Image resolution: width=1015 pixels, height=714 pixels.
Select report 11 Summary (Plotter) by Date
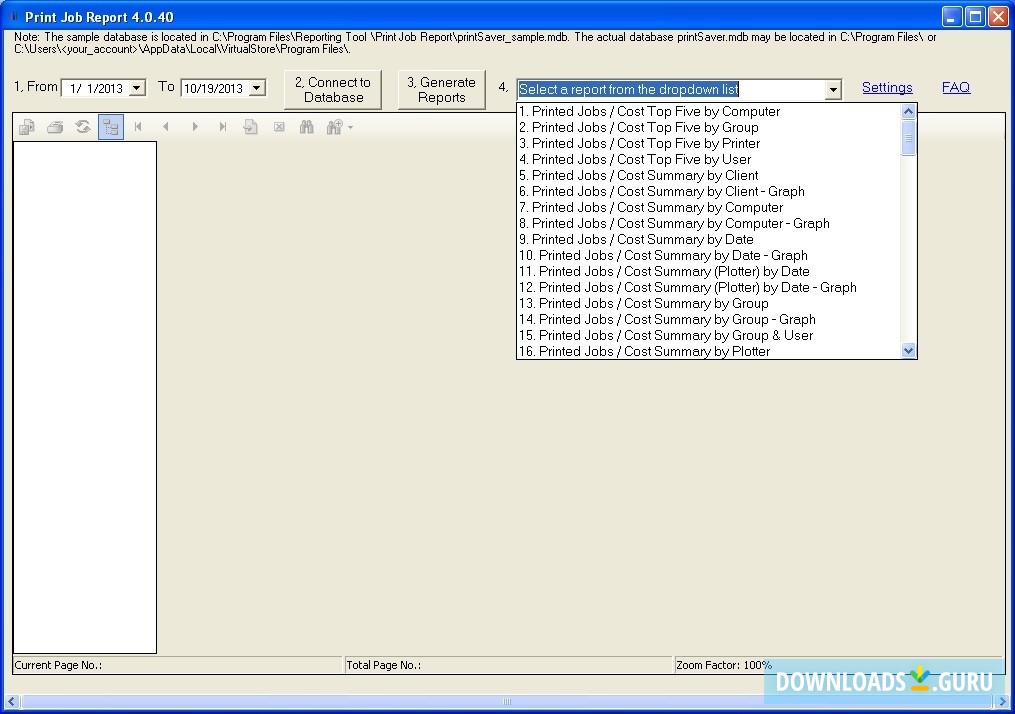[708, 271]
